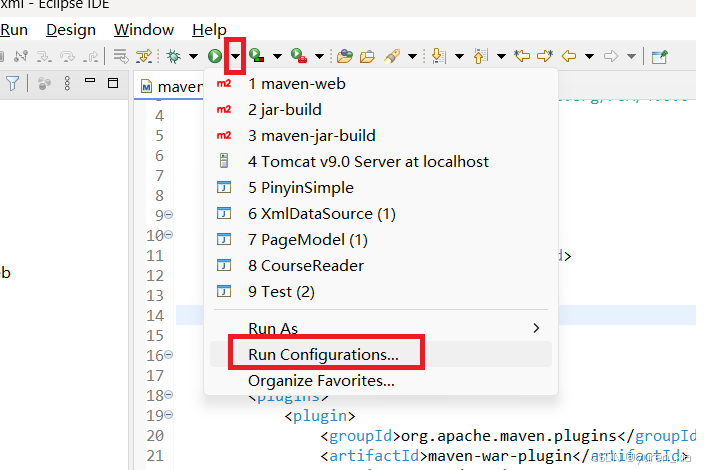704x470 pixels.
Task: Maximize the side panel view
Action: [113, 83]
